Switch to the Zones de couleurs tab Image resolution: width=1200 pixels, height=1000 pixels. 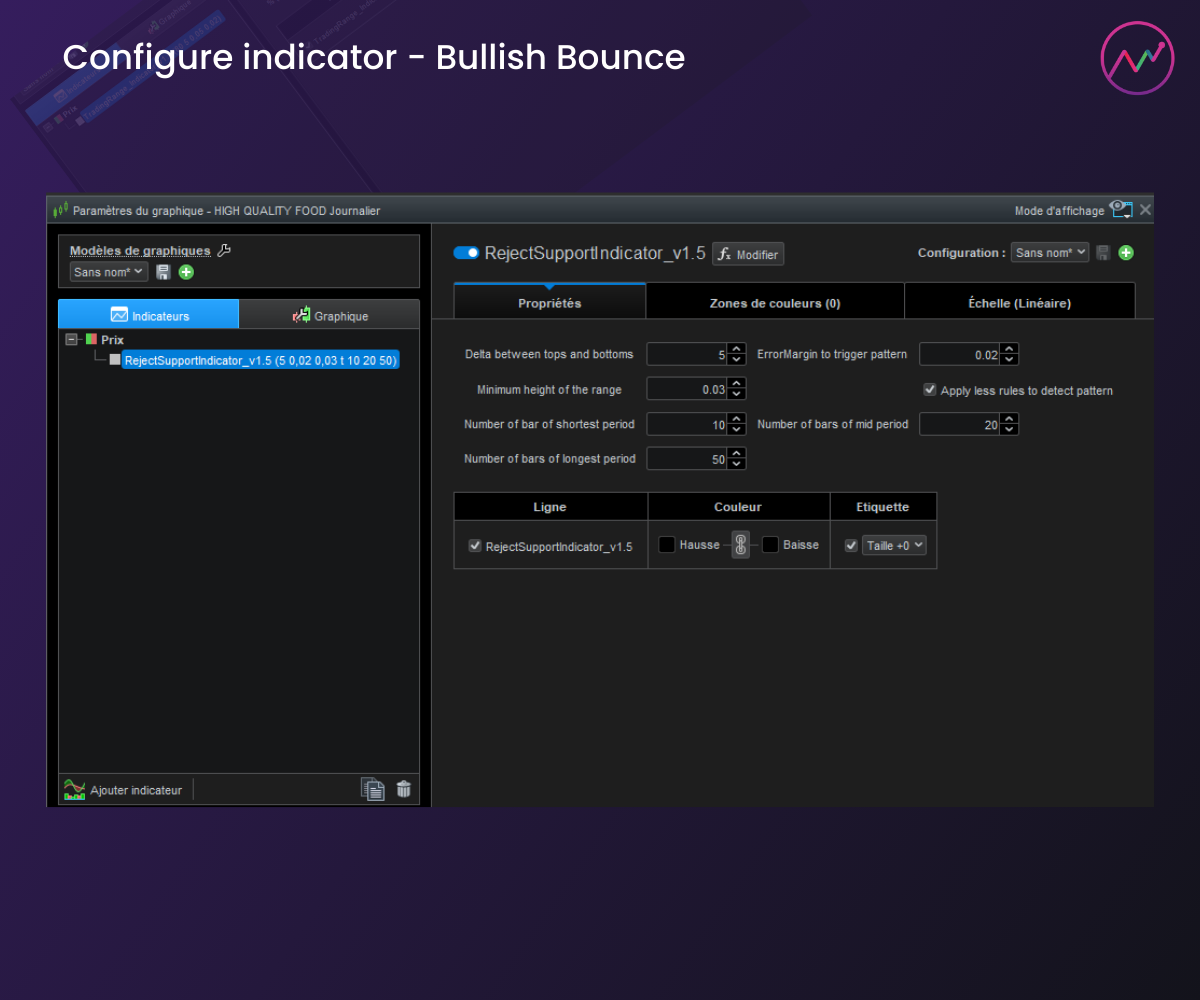point(774,303)
